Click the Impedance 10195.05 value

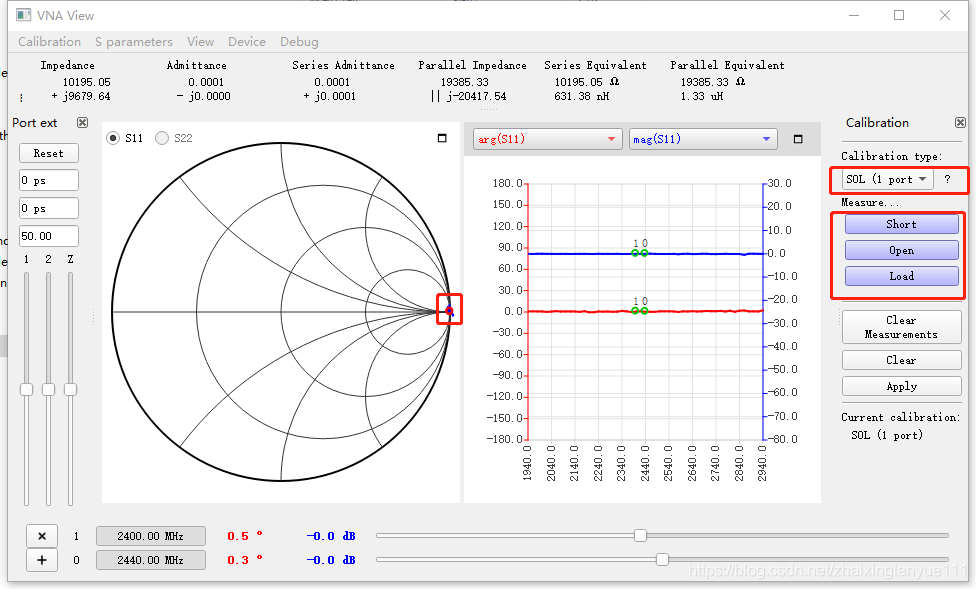tap(87, 82)
